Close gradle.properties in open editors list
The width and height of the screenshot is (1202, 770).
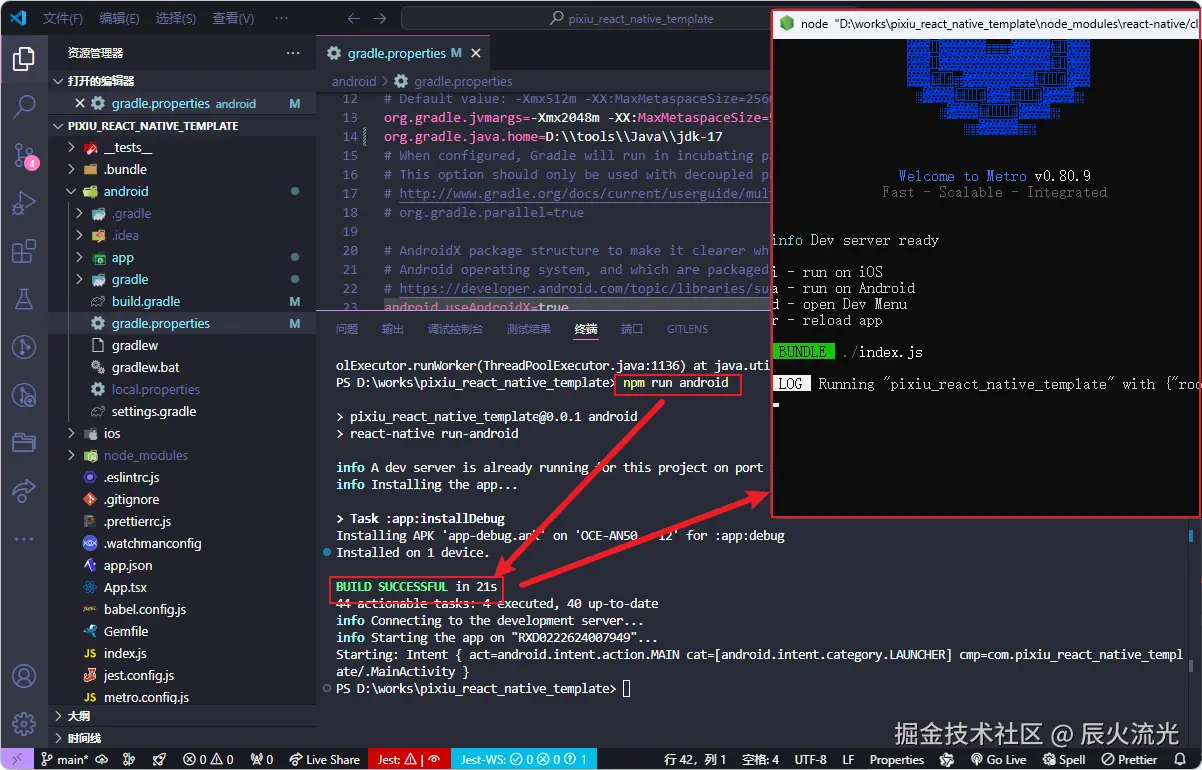(x=81, y=103)
